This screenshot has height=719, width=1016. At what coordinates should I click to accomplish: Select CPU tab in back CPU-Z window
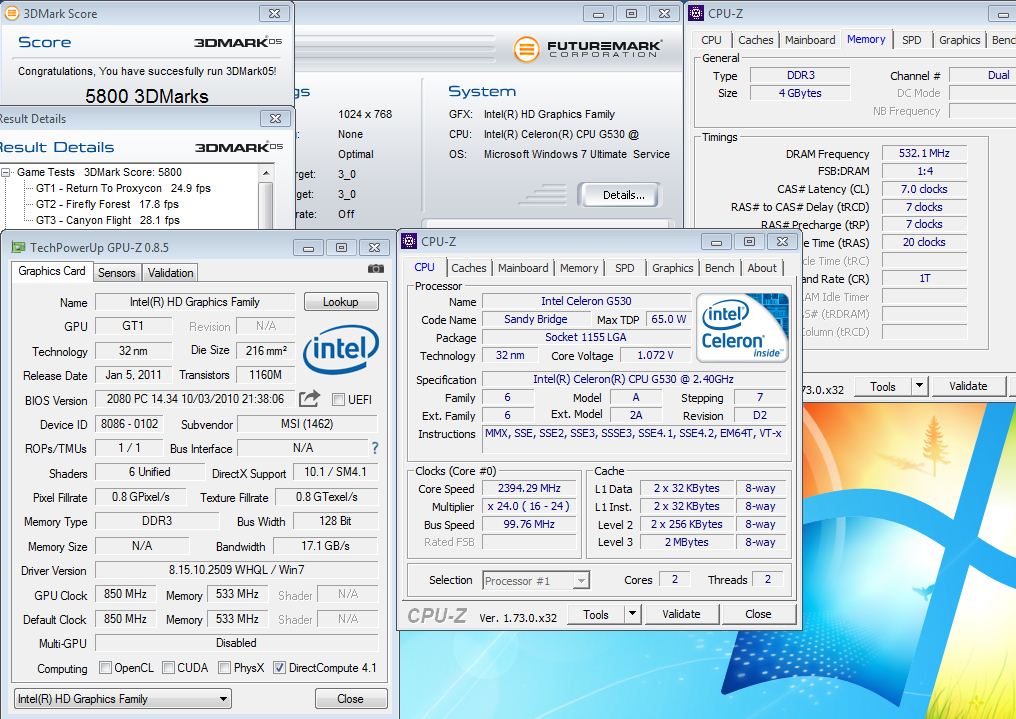(x=711, y=40)
